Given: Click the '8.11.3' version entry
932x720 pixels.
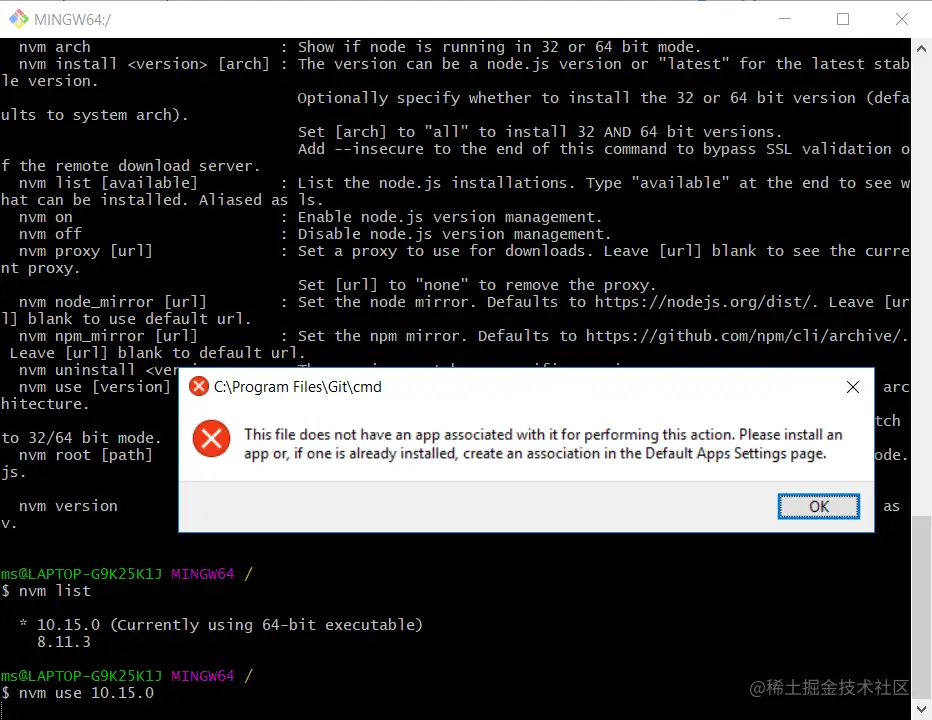Looking at the screenshot, I should (64, 642).
